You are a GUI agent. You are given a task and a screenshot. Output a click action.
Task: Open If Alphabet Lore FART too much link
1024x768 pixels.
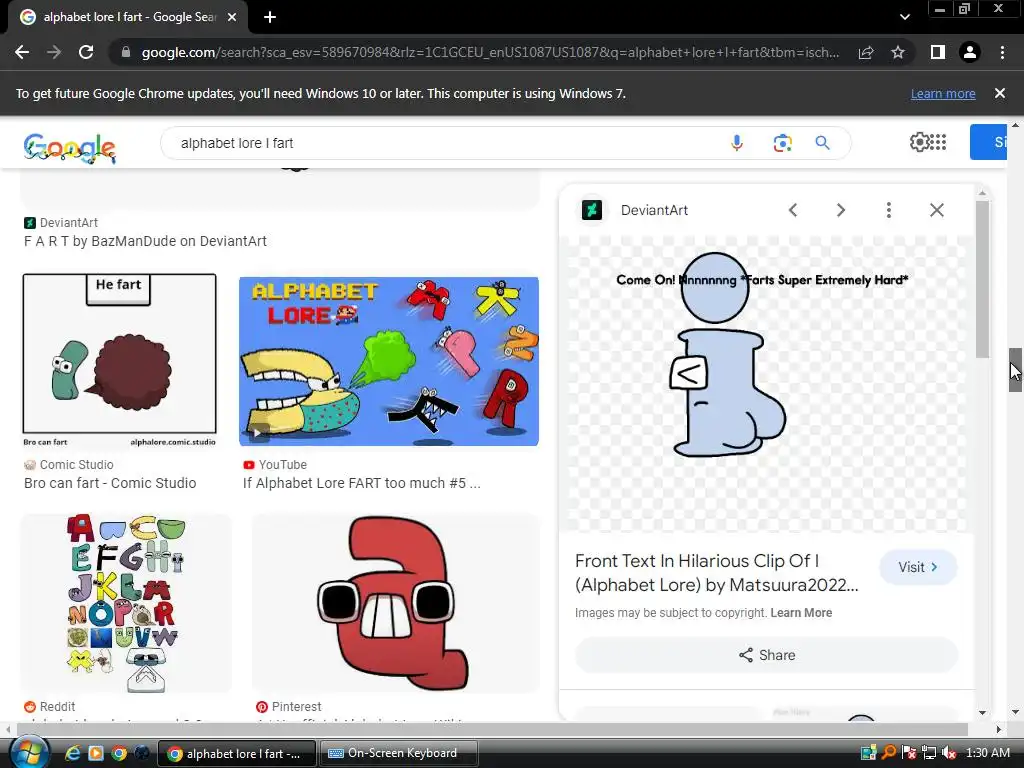(362, 483)
